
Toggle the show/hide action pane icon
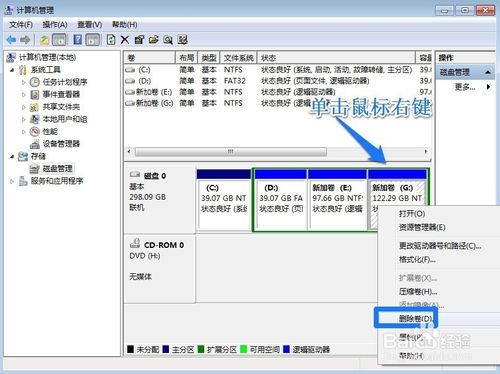[93, 40]
